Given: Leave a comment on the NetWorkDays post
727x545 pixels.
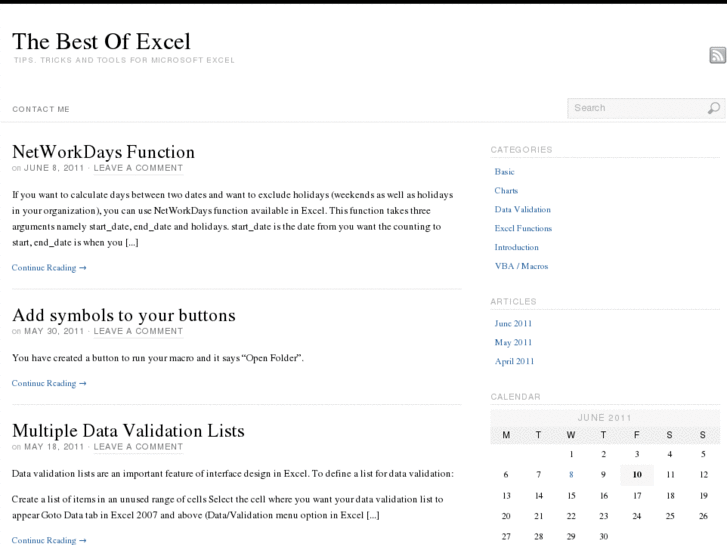Looking at the screenshot, I should click(138, 168).
